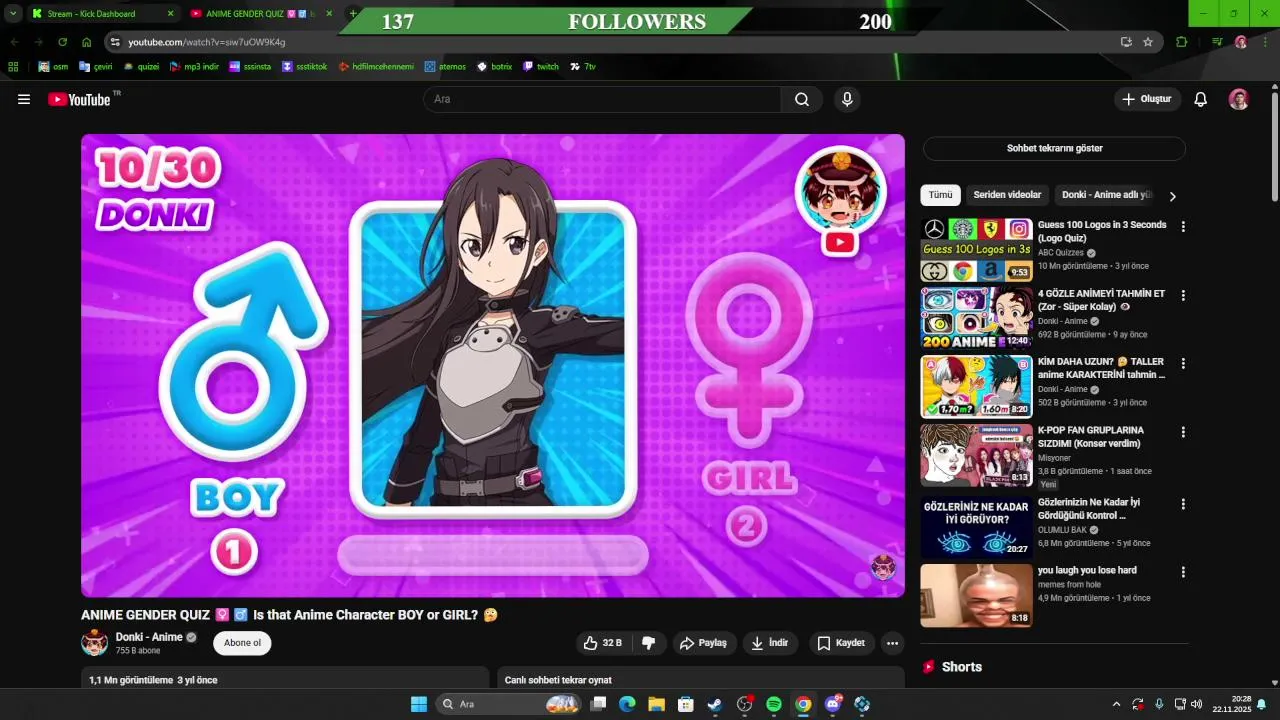Viewport: 1280px width, 720px height.
Task: Click the Oluştur create button
Action: (x=1148, y=99)
